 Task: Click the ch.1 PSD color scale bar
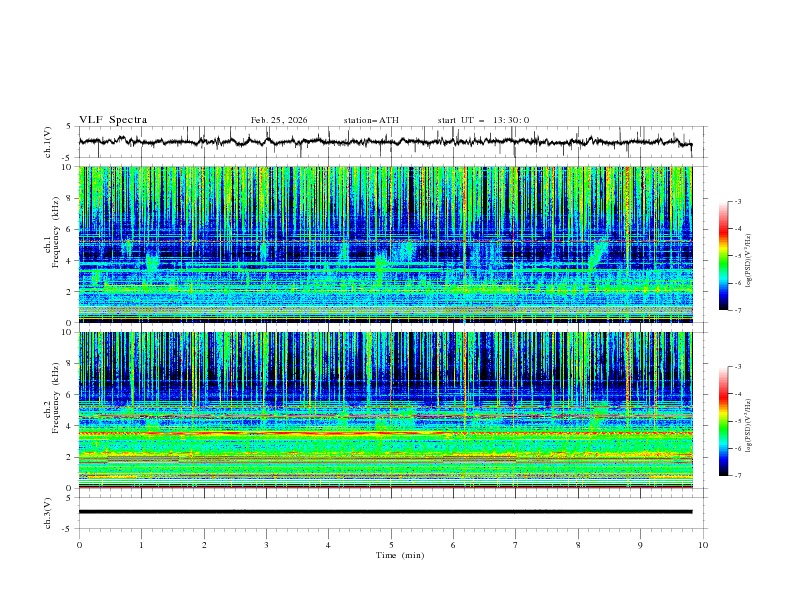(x=724, y=256)
